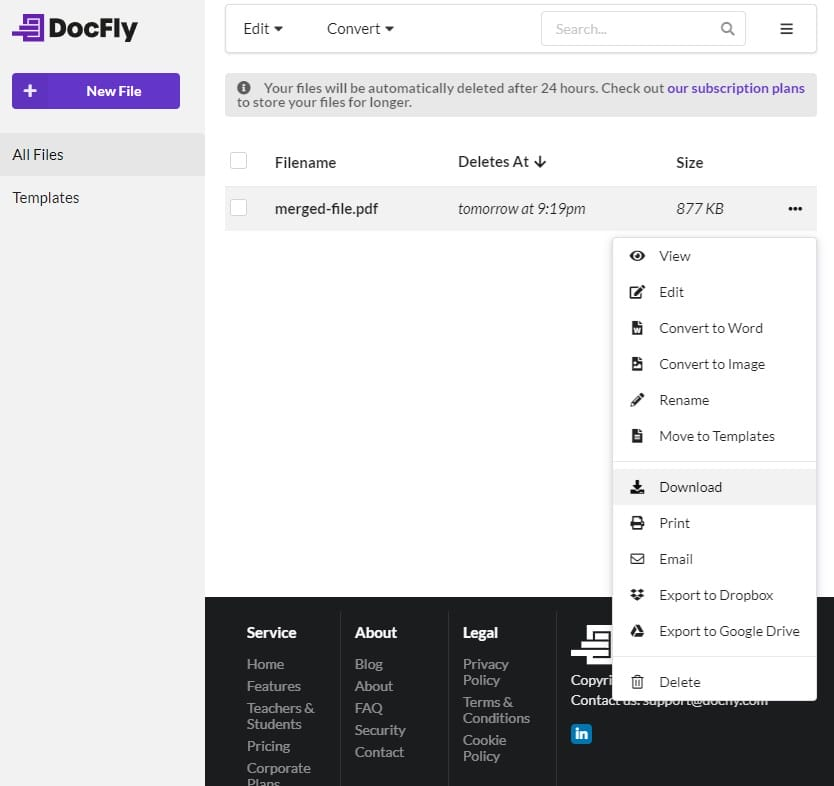Click the info icon in the notice banner
Viewport: 834px width, 786px height.
point(244,87)
